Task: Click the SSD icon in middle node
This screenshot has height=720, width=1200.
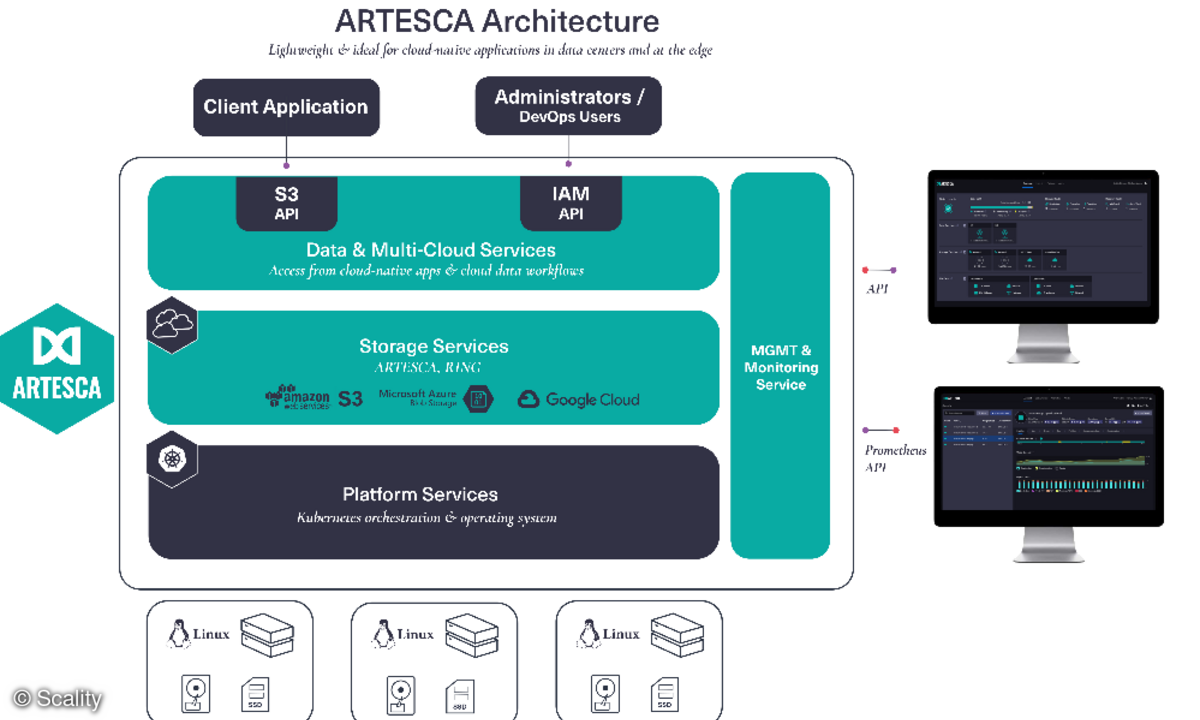Action: pos(460,695)
